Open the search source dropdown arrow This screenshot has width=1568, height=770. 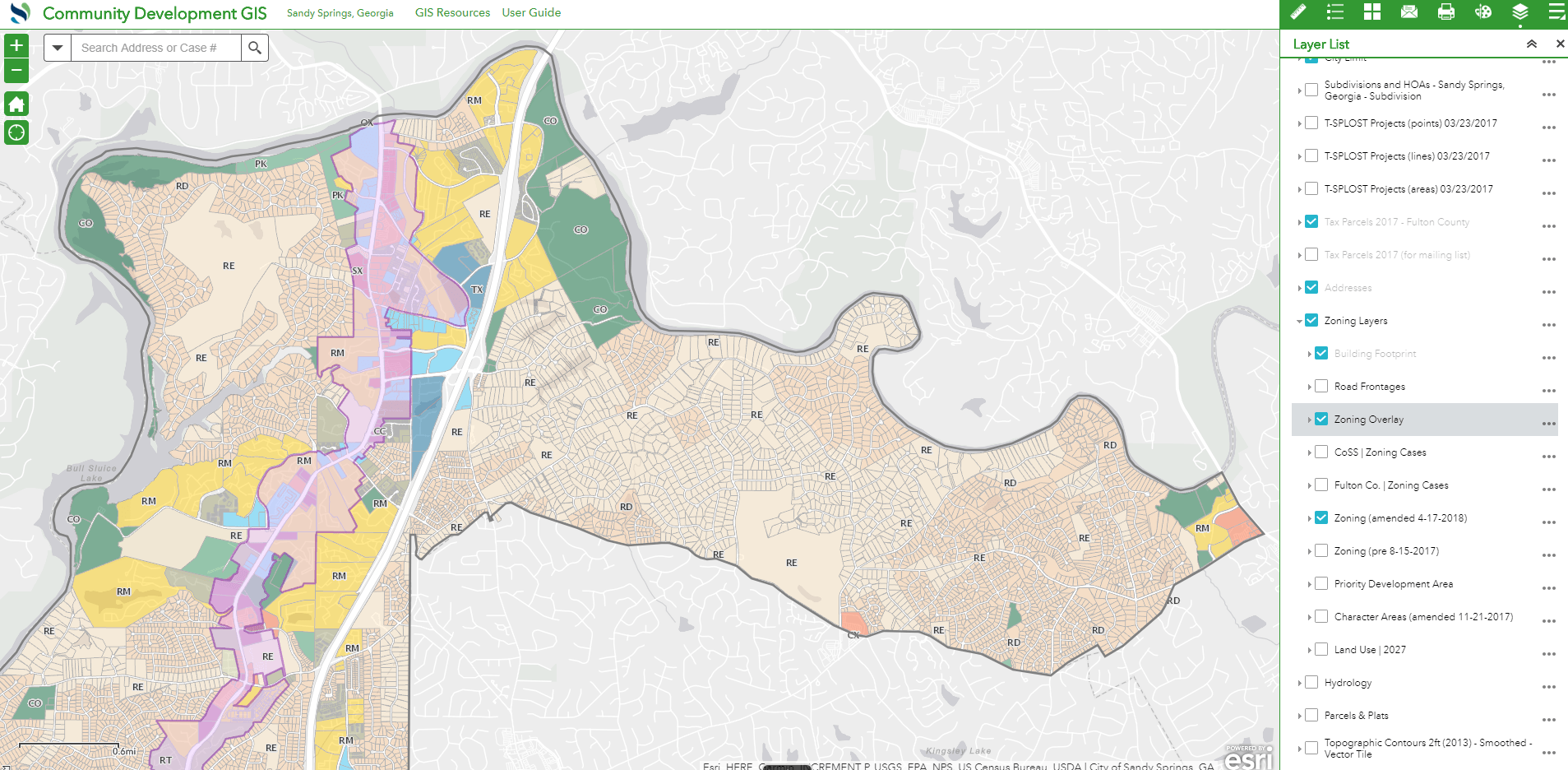coord(57,47)
